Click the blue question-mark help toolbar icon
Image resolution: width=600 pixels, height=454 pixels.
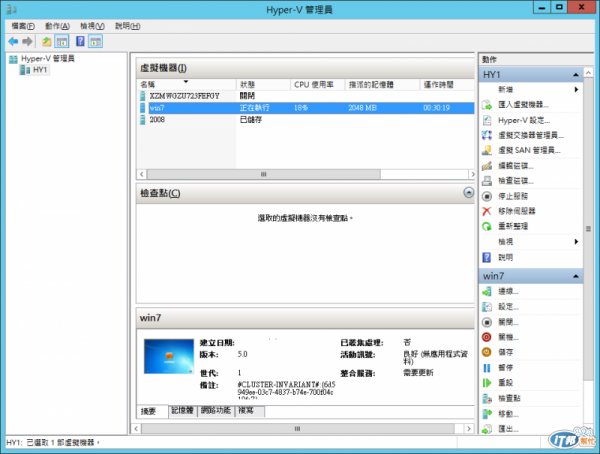[80, 41]
